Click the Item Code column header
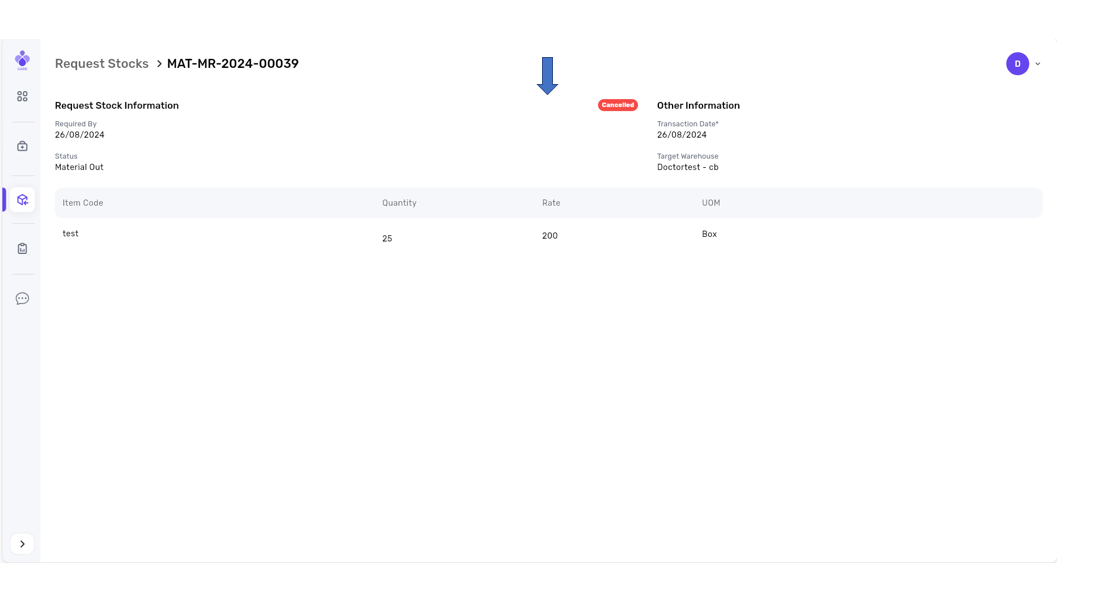 point(82,203)
